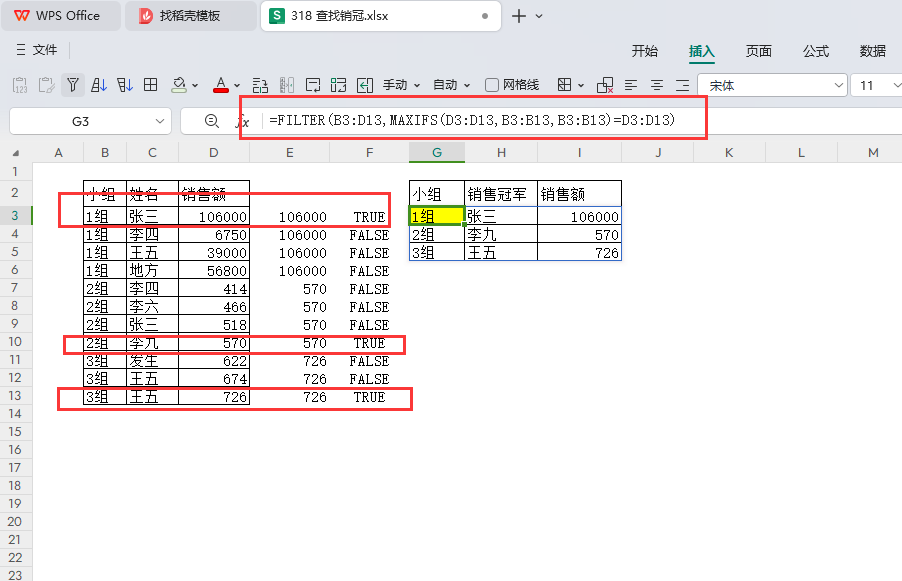This screenshot has height=581, width=902.
Task: Click cell 地方 in column C
Action: point(152,270)
